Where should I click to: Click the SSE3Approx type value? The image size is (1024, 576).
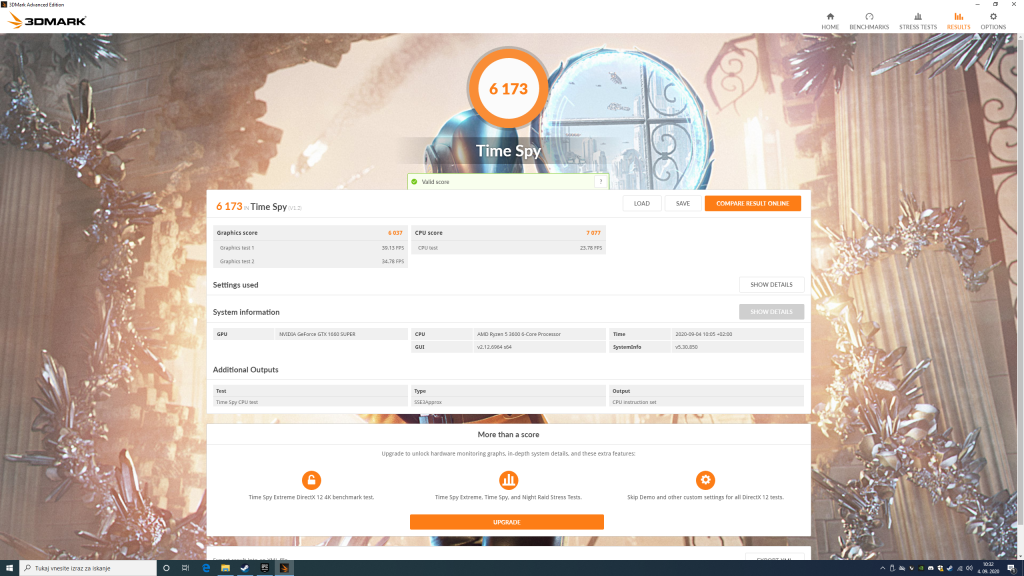(x=428, y=402)
